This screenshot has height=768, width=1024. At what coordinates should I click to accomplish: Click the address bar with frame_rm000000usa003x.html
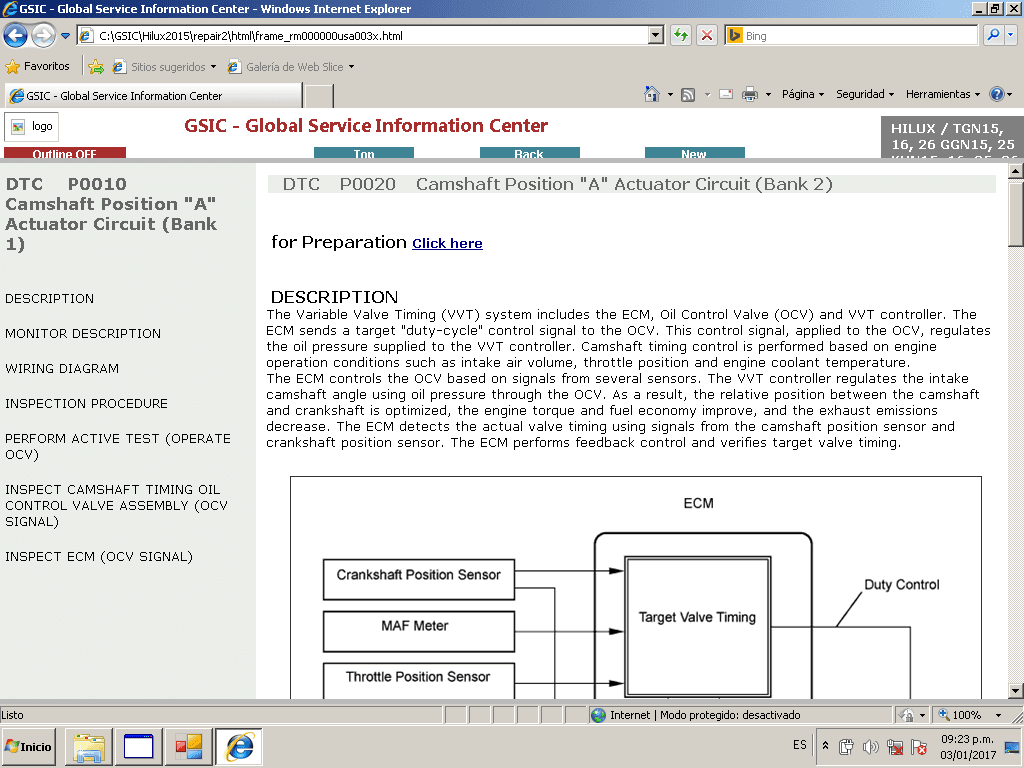[363, 36]
